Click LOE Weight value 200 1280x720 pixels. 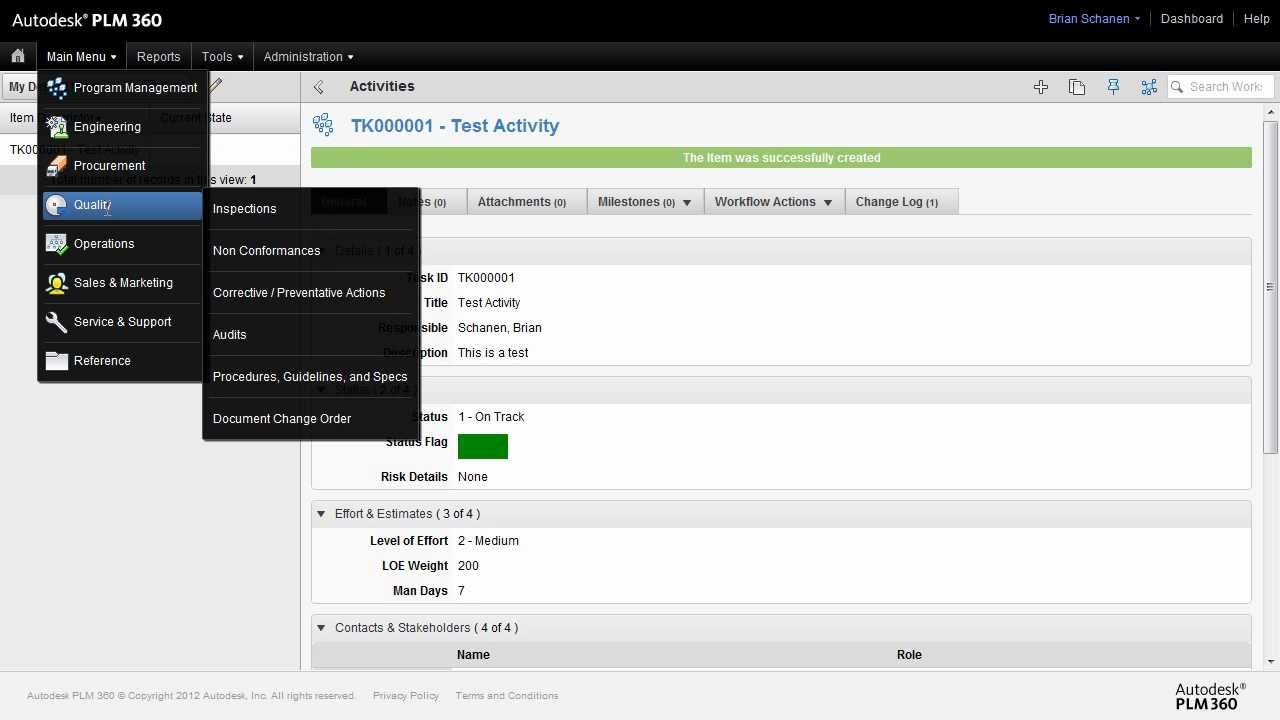coord(468,566)
